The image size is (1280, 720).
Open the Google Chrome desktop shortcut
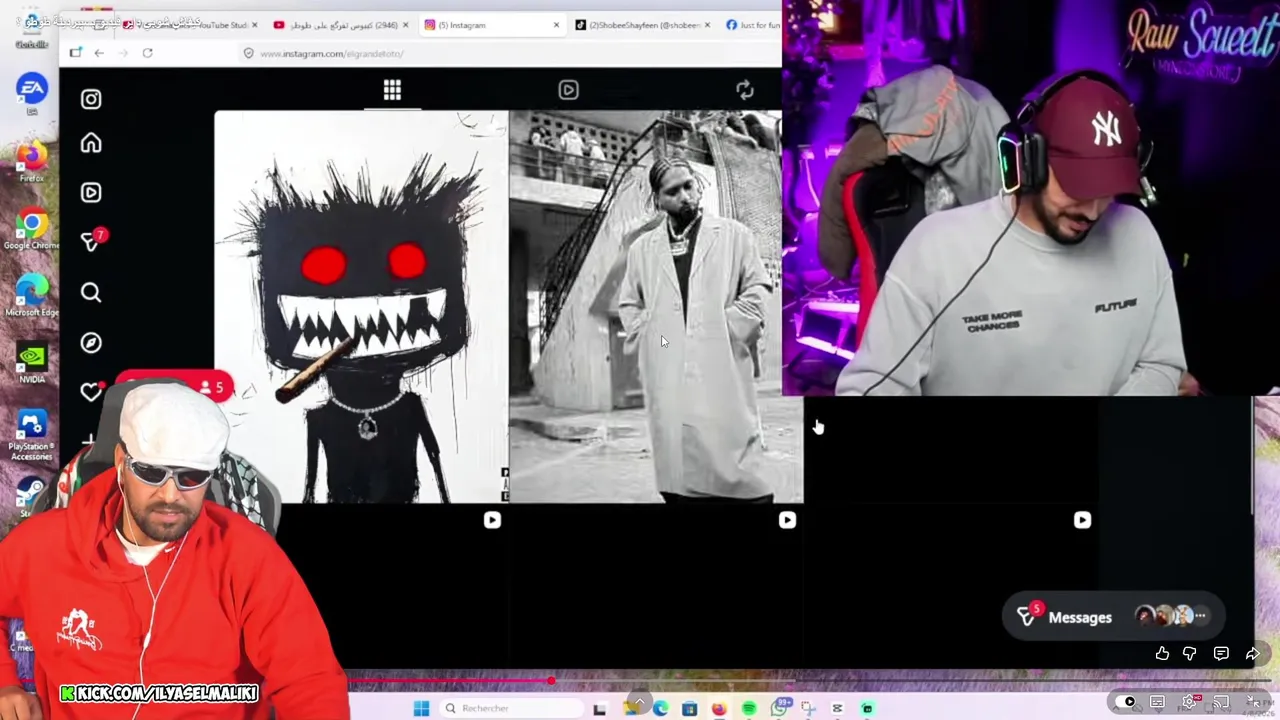click(31, 229)
